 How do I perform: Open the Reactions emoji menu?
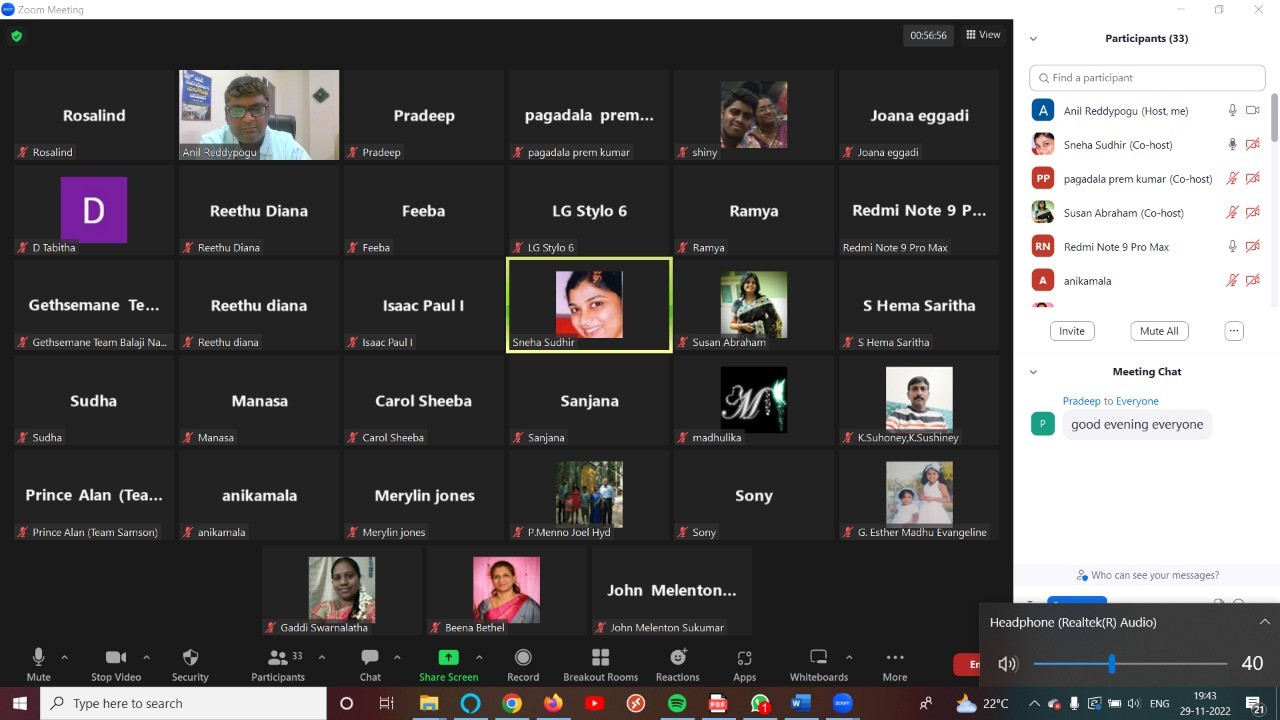pyautogui.click(x=678, y=658)
